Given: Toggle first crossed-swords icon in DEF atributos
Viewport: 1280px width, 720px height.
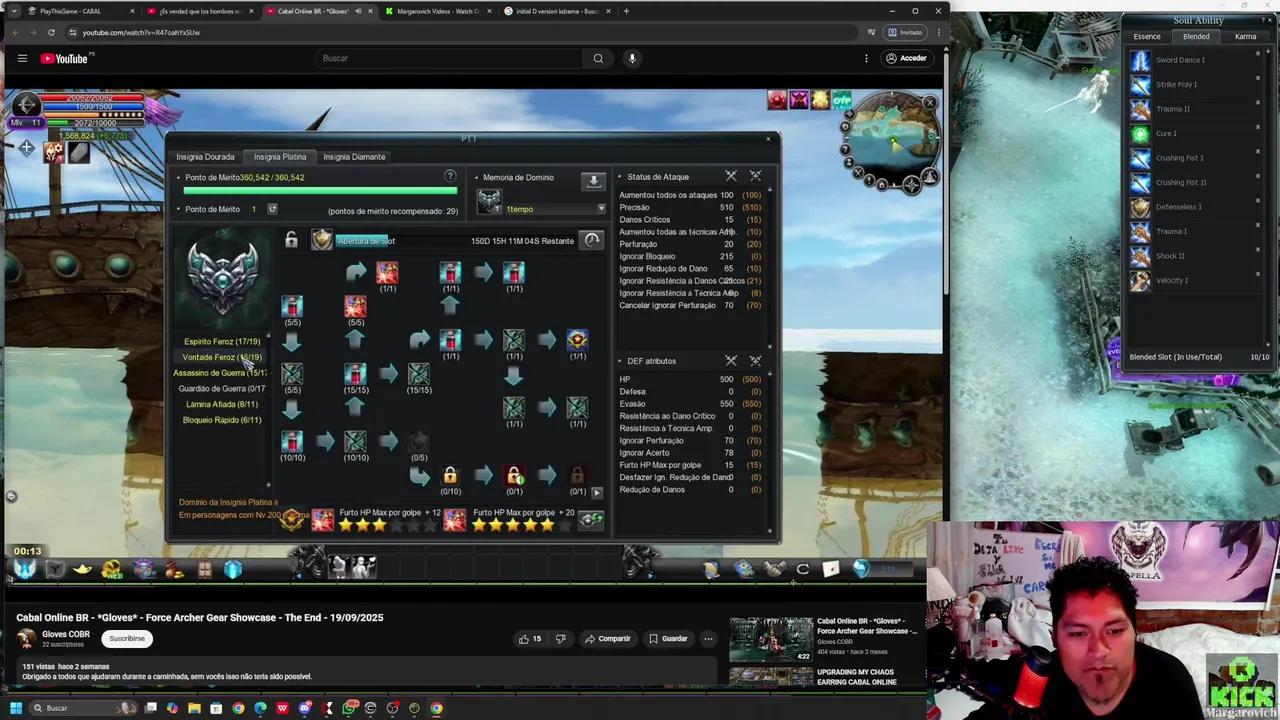Looking at the screenshot, I should (731, 360).
